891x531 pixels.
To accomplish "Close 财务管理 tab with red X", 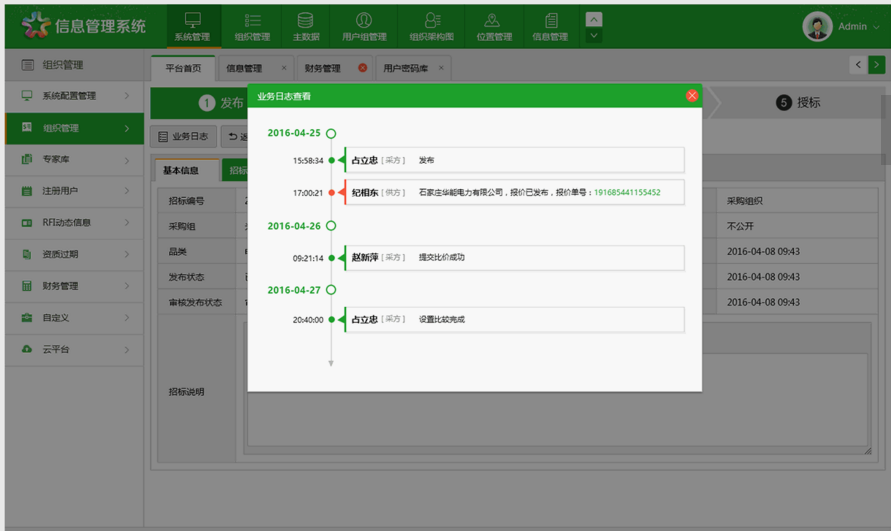I will 363,68.
